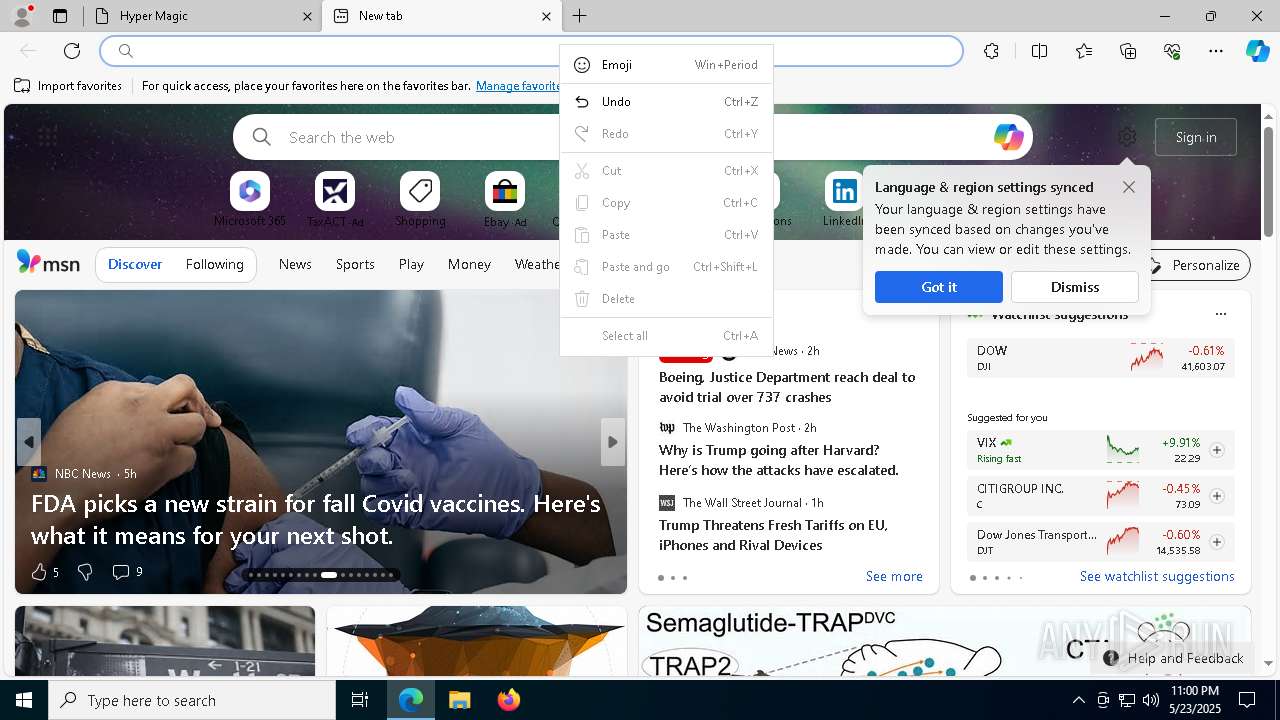This screenshot has height=720, width=1280.
Task: Click the page vertical scrollbar
Action: coord(1269,182)
